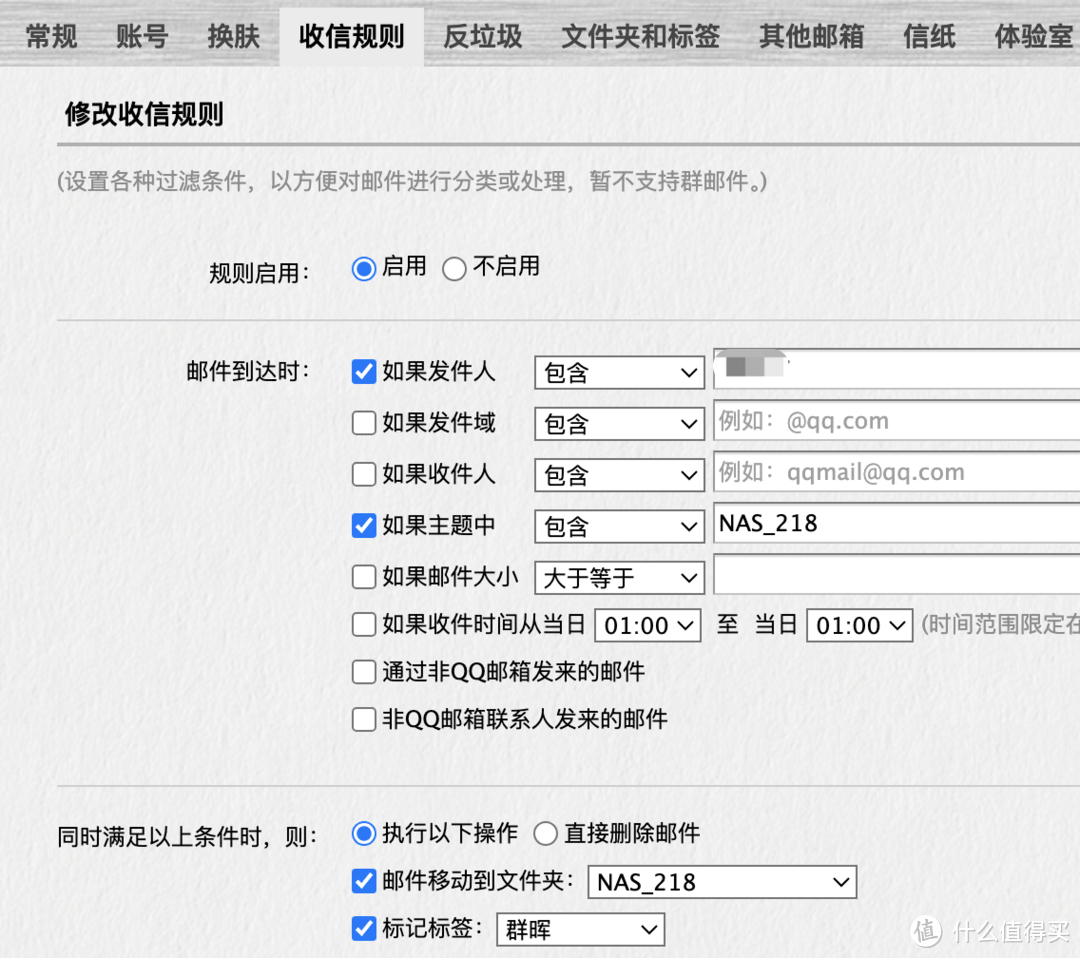
Task: Enable 通过非QQ邮箱发来的邮件 checkbox
Action: pos(364,672)
